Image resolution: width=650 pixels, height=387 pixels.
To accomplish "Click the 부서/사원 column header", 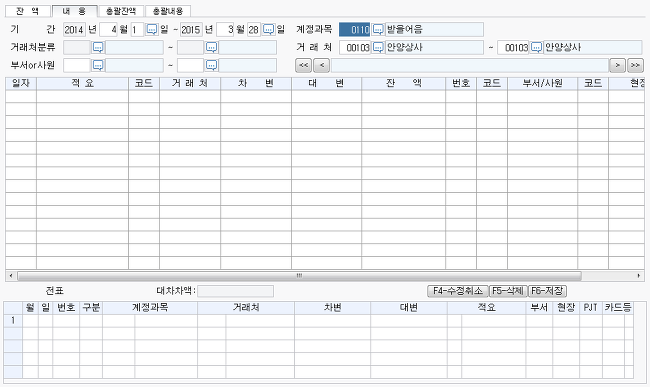I will click(543, 83).
